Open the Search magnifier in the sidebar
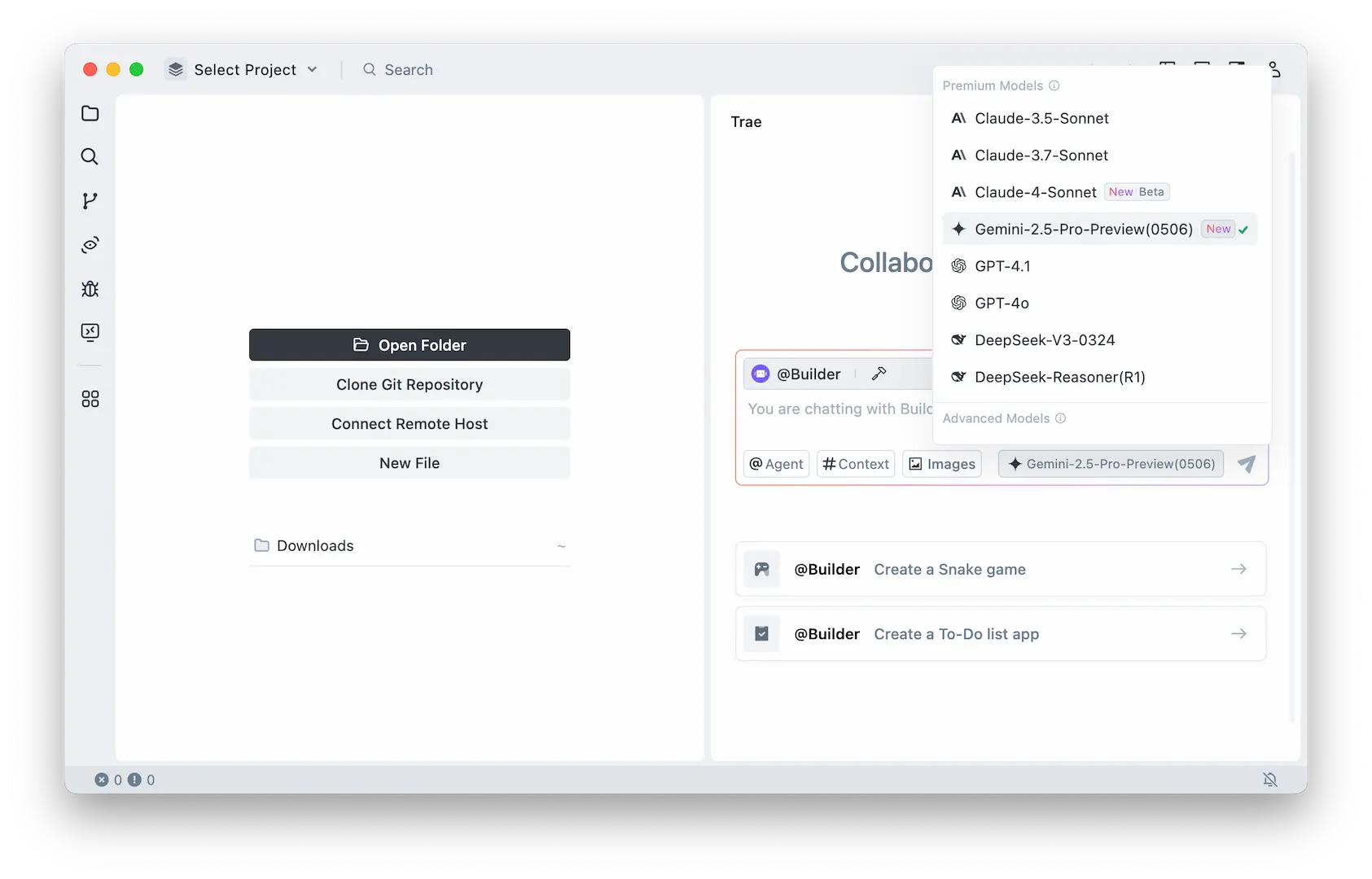 click(x=90, y=156)
